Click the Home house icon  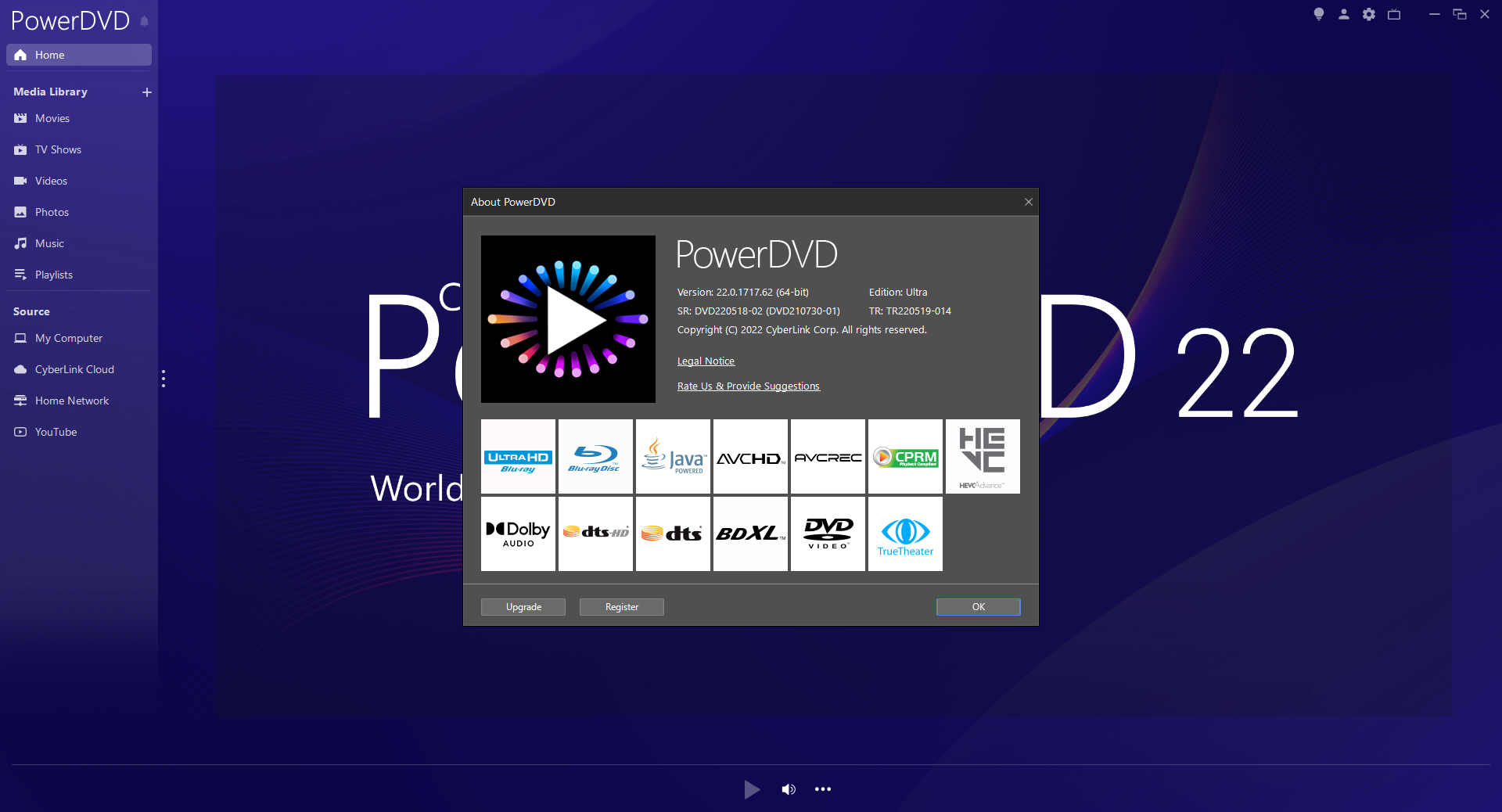[20, 55]
